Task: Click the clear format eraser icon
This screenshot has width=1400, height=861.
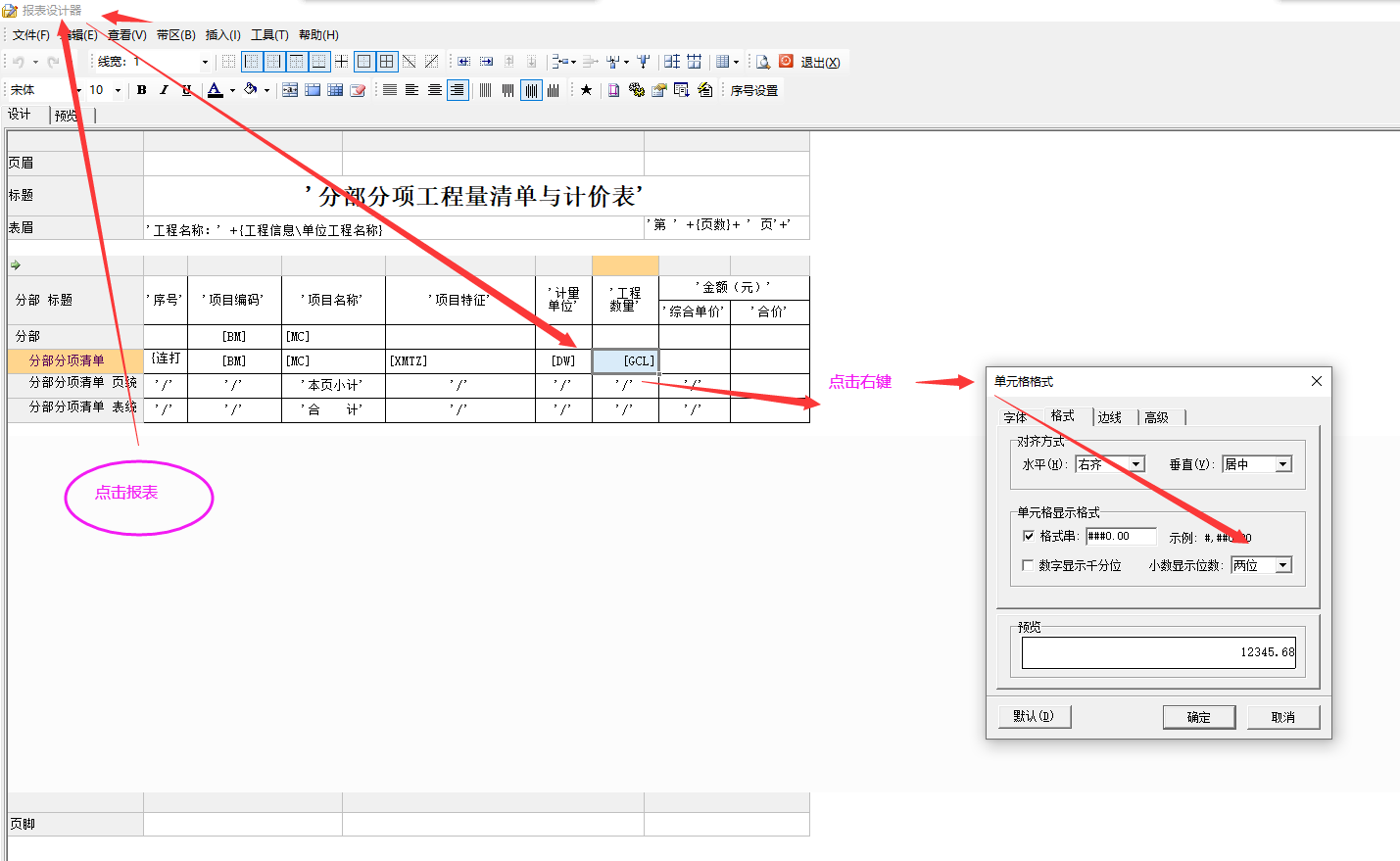Action: (x=358, y=90)
